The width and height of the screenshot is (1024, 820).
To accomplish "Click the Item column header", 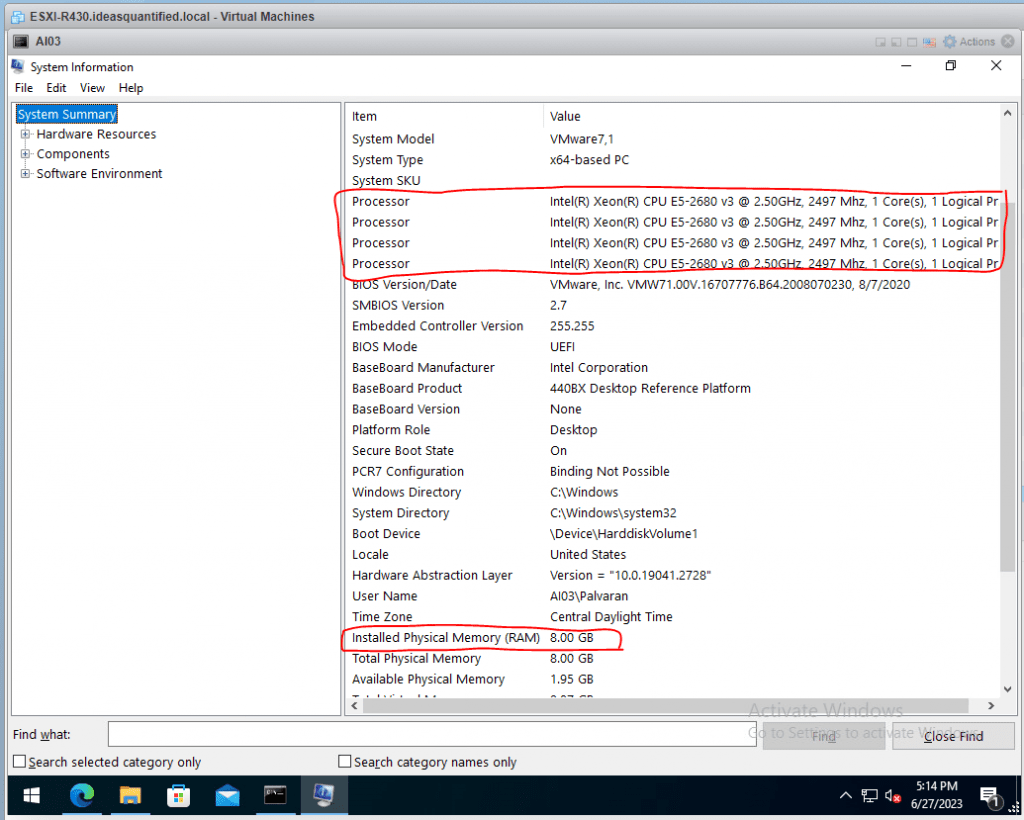I will pyautogui.click(x=445, y=116).
